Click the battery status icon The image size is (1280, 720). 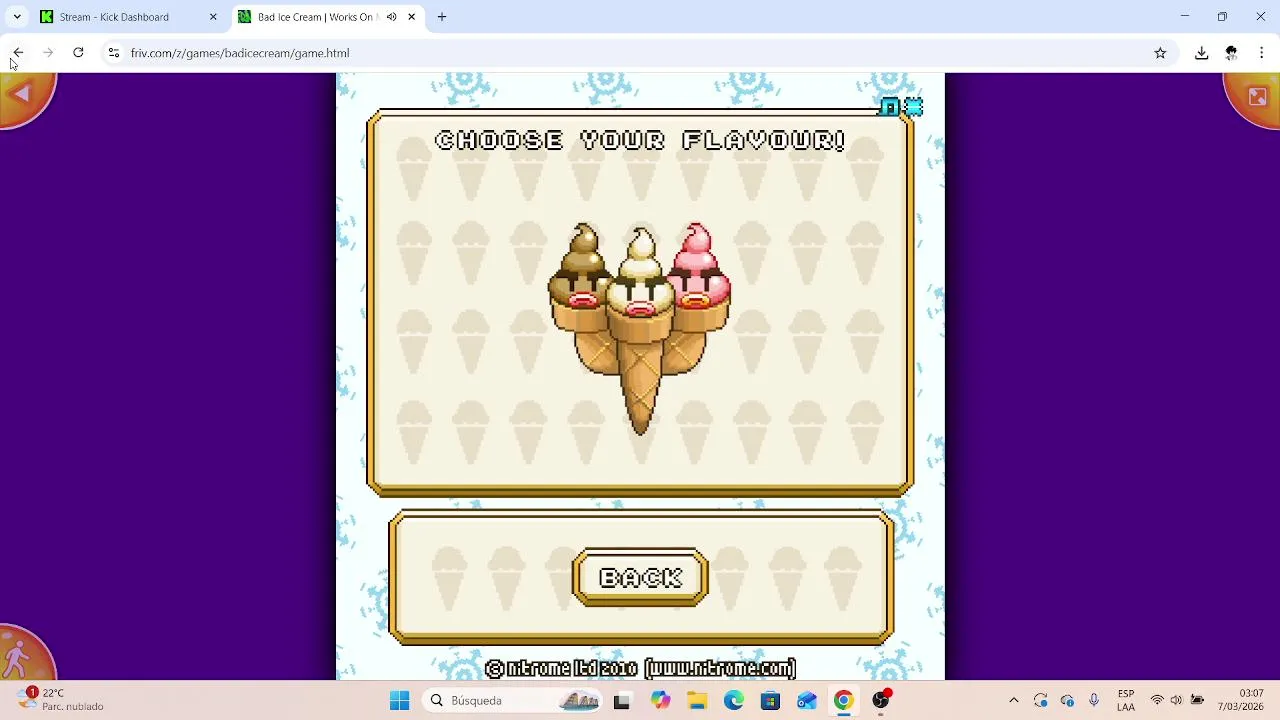tap(1197, 701)
